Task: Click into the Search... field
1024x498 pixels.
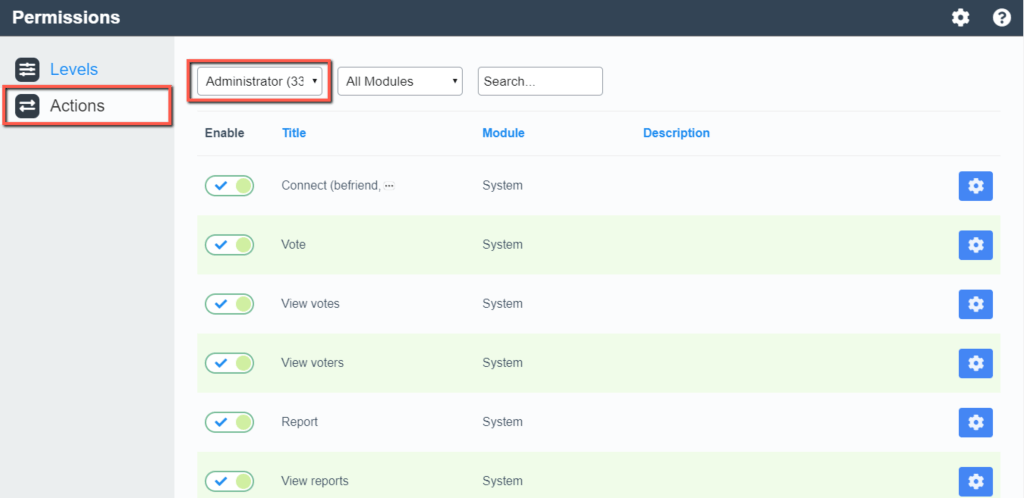Action: [540, 82]
